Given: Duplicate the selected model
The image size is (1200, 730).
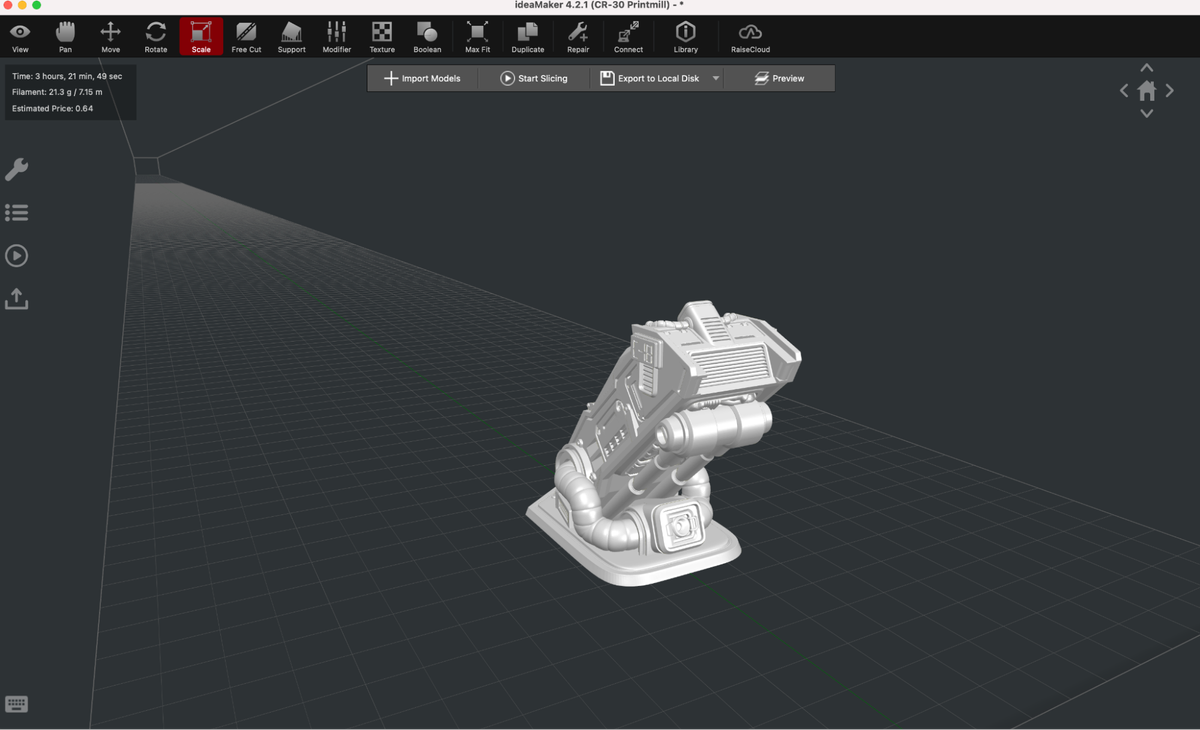Looking at the screenshot, I should coord(528,36).
